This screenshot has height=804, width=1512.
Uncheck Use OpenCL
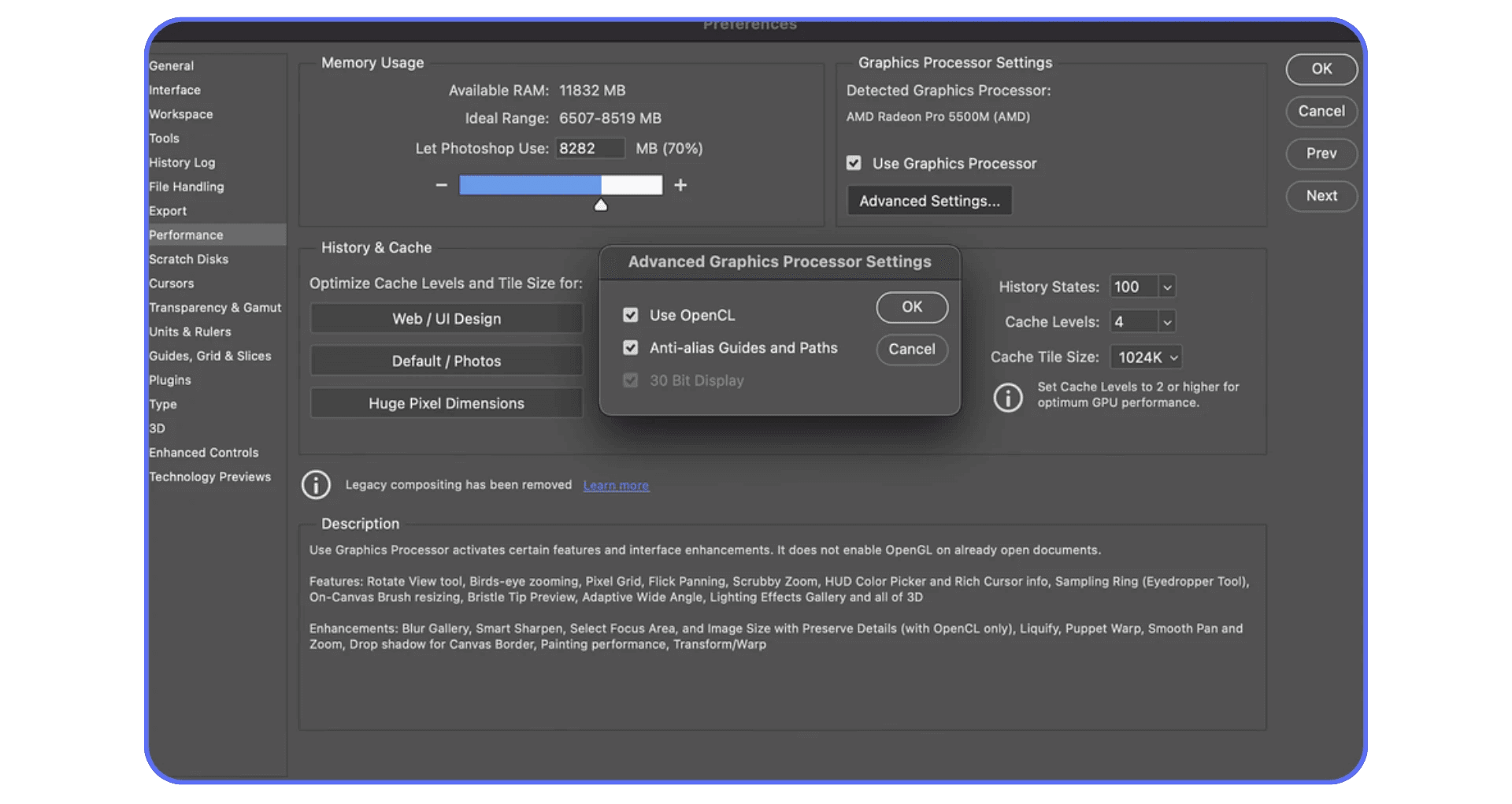point(631,314)
